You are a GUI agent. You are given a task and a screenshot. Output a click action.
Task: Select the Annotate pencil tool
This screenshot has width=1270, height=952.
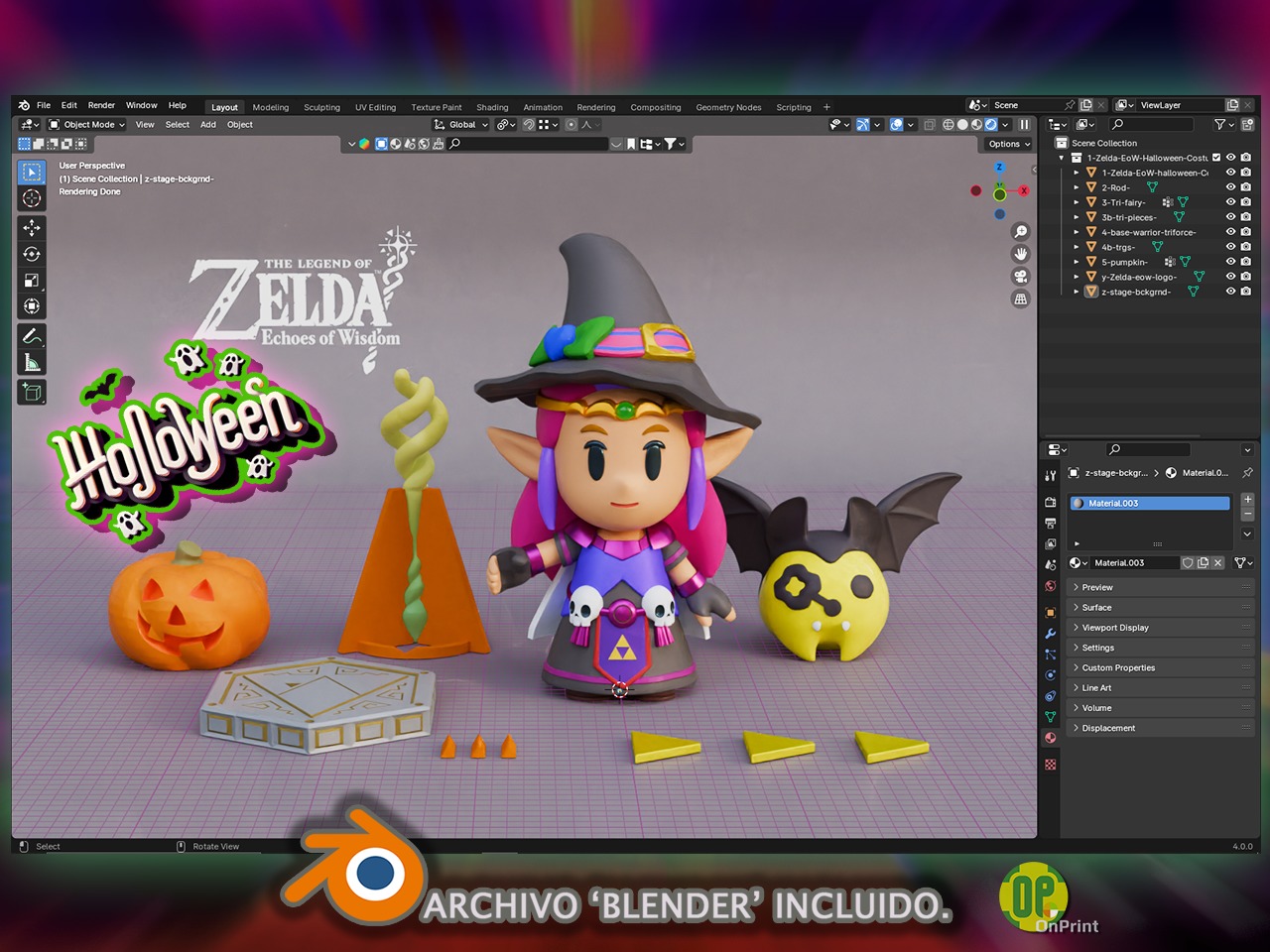tap(32, 336)
